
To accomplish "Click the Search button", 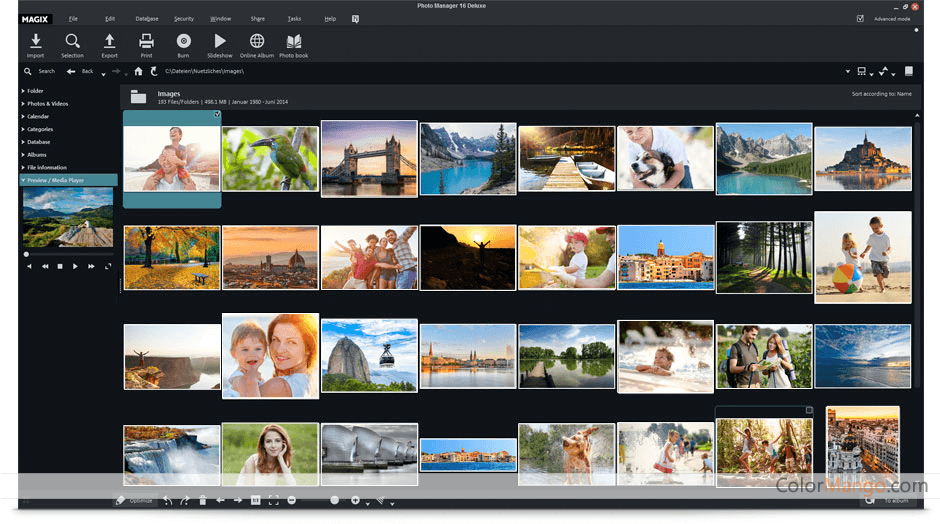I will click(x=39, y=71).
